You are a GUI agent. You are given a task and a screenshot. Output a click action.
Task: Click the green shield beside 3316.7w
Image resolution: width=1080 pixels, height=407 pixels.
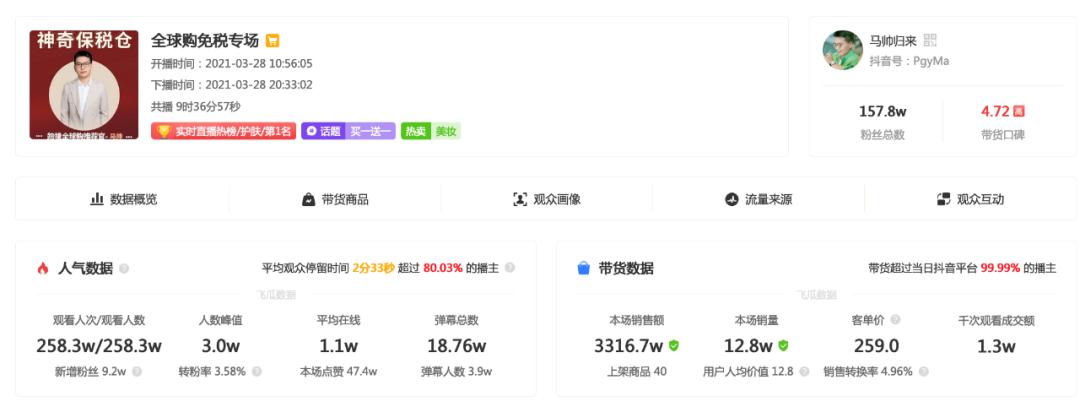coord(674,345)
